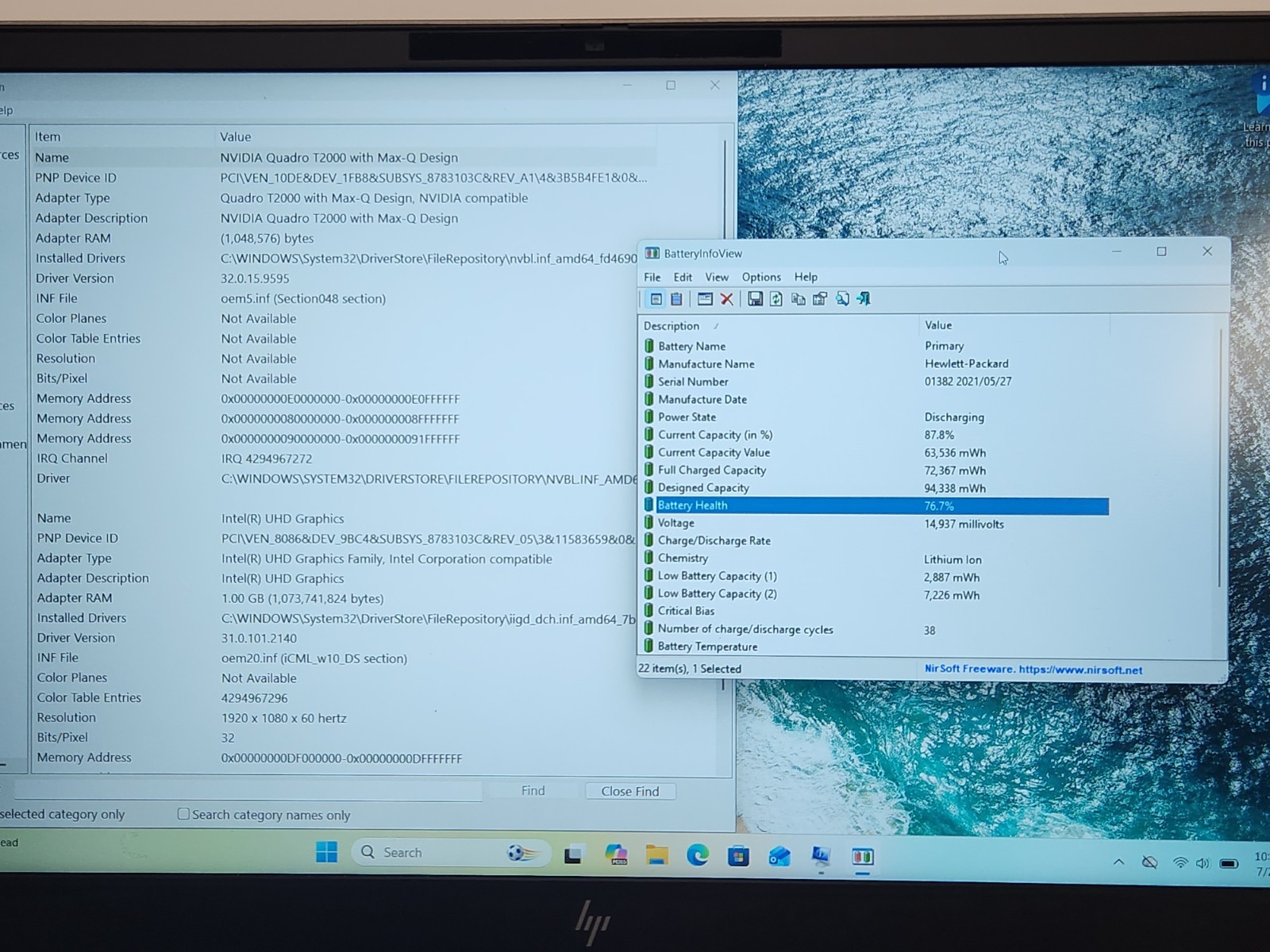Click NVIDIA Quadro T2000 Name row value
The height and width of the screenshot is (952, 1270).
coord(339,158)
